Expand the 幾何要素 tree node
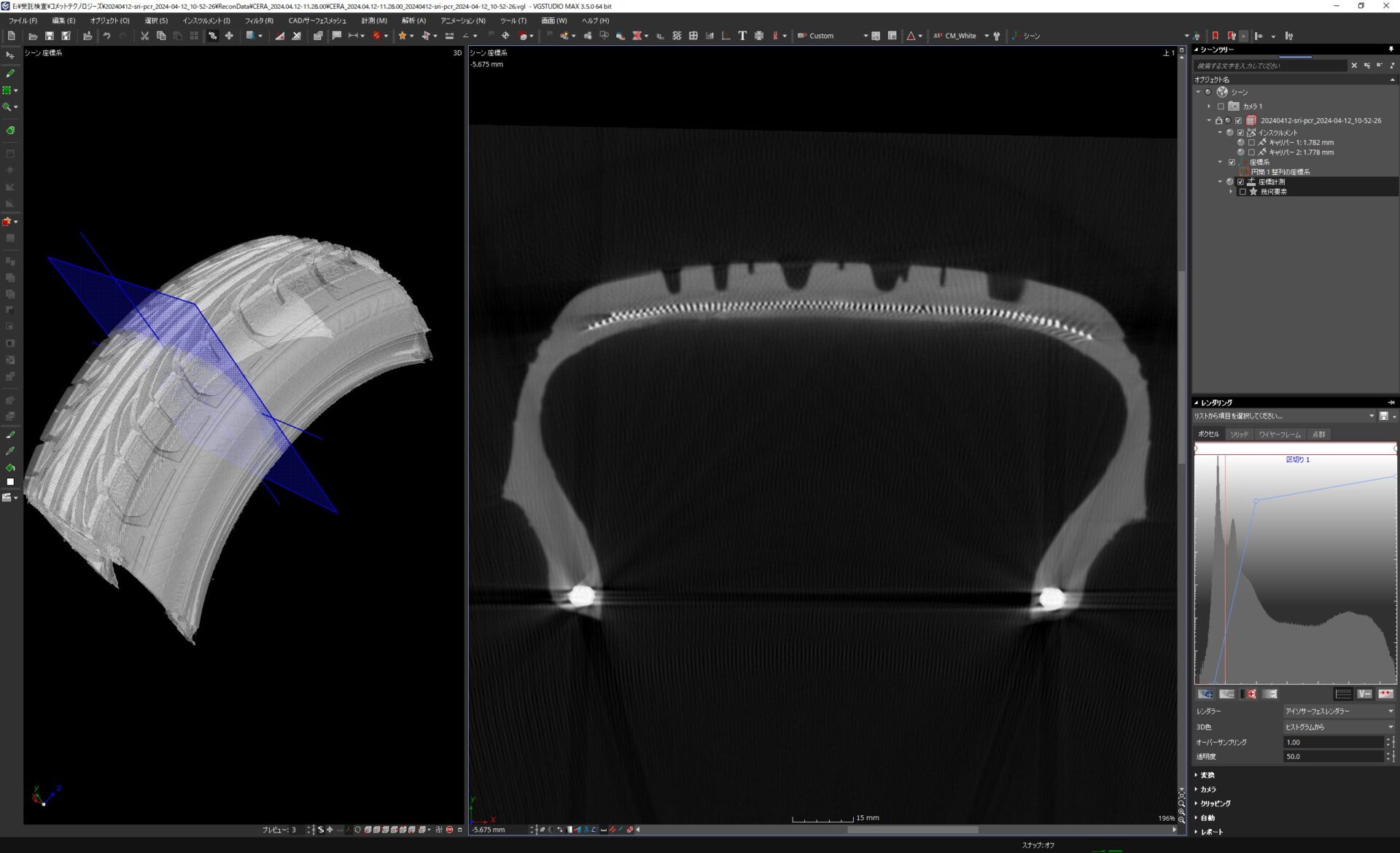Screen dimensions: 1400x853 1232,192
